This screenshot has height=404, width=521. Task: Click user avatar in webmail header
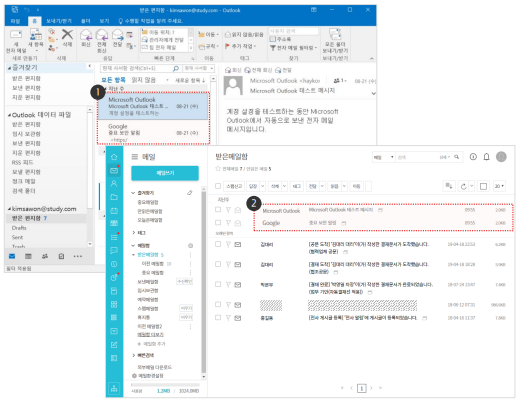click(x=501, y=157)
